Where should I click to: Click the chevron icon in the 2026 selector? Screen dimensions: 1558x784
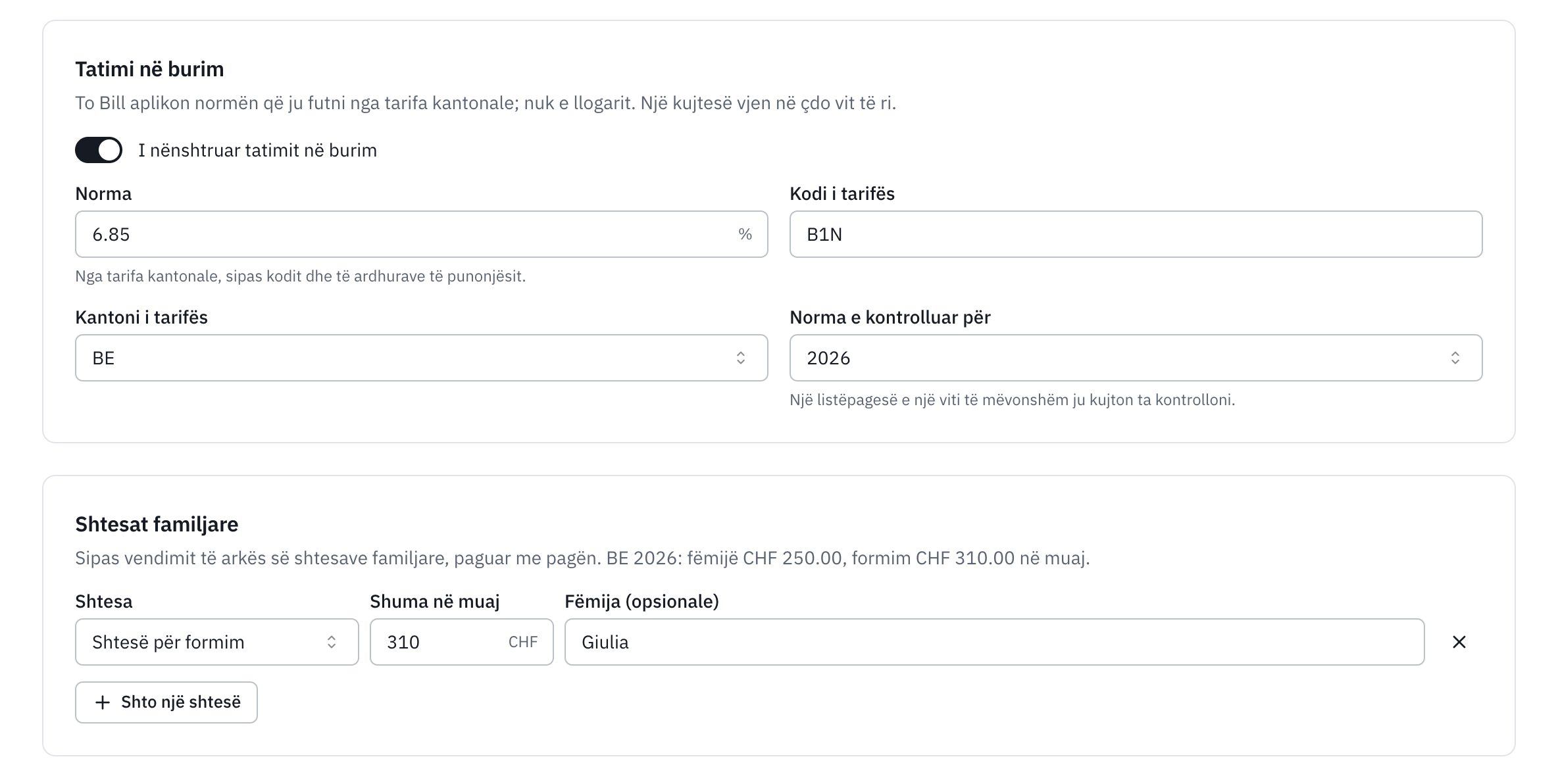coord(1455,358)
